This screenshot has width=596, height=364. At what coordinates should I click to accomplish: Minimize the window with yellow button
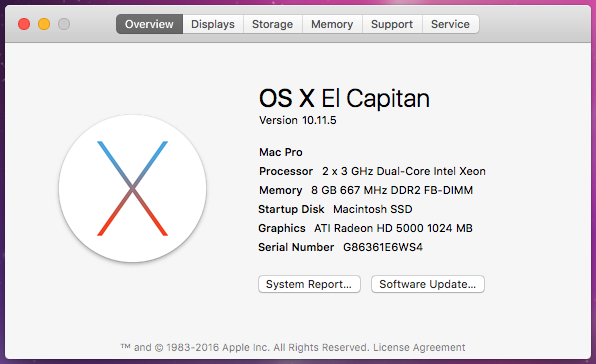(x=44, y=24)
